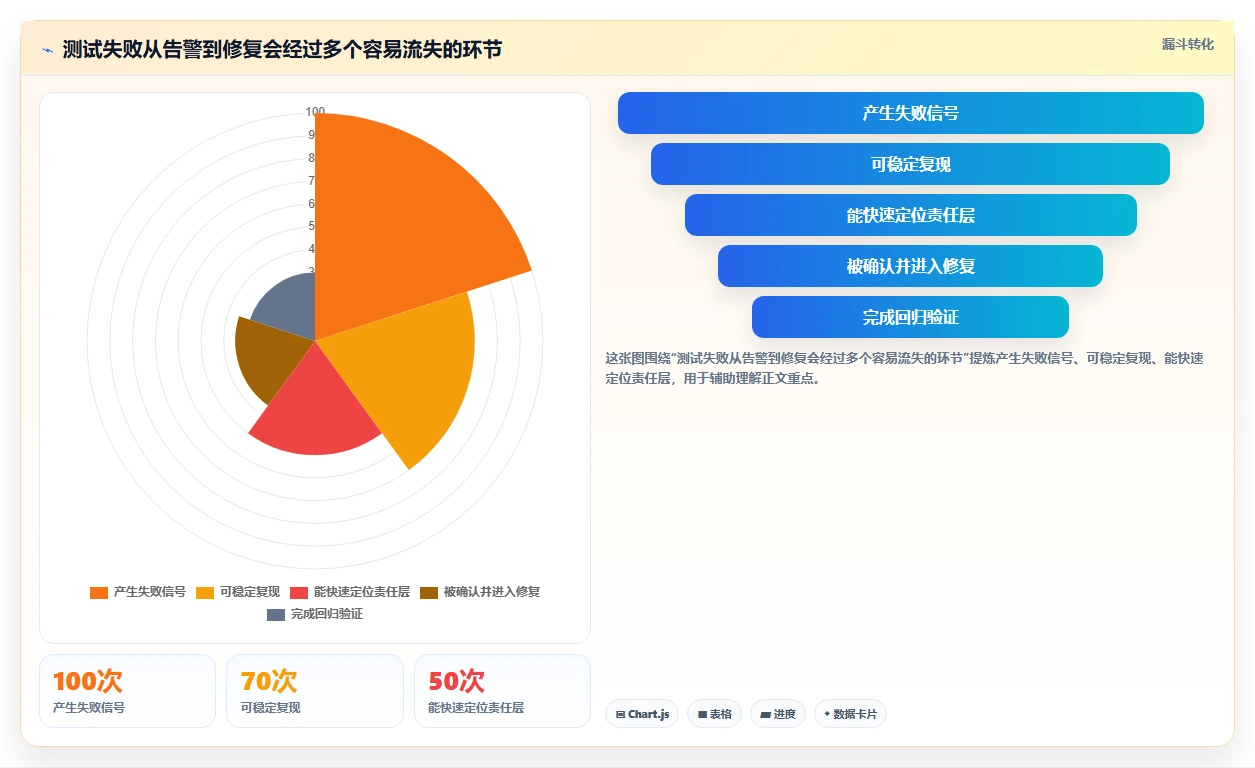Screen dimensions: 1255x768
Task: Open the 100次 产生失败信号 stat card
Action: click(127, 691)
